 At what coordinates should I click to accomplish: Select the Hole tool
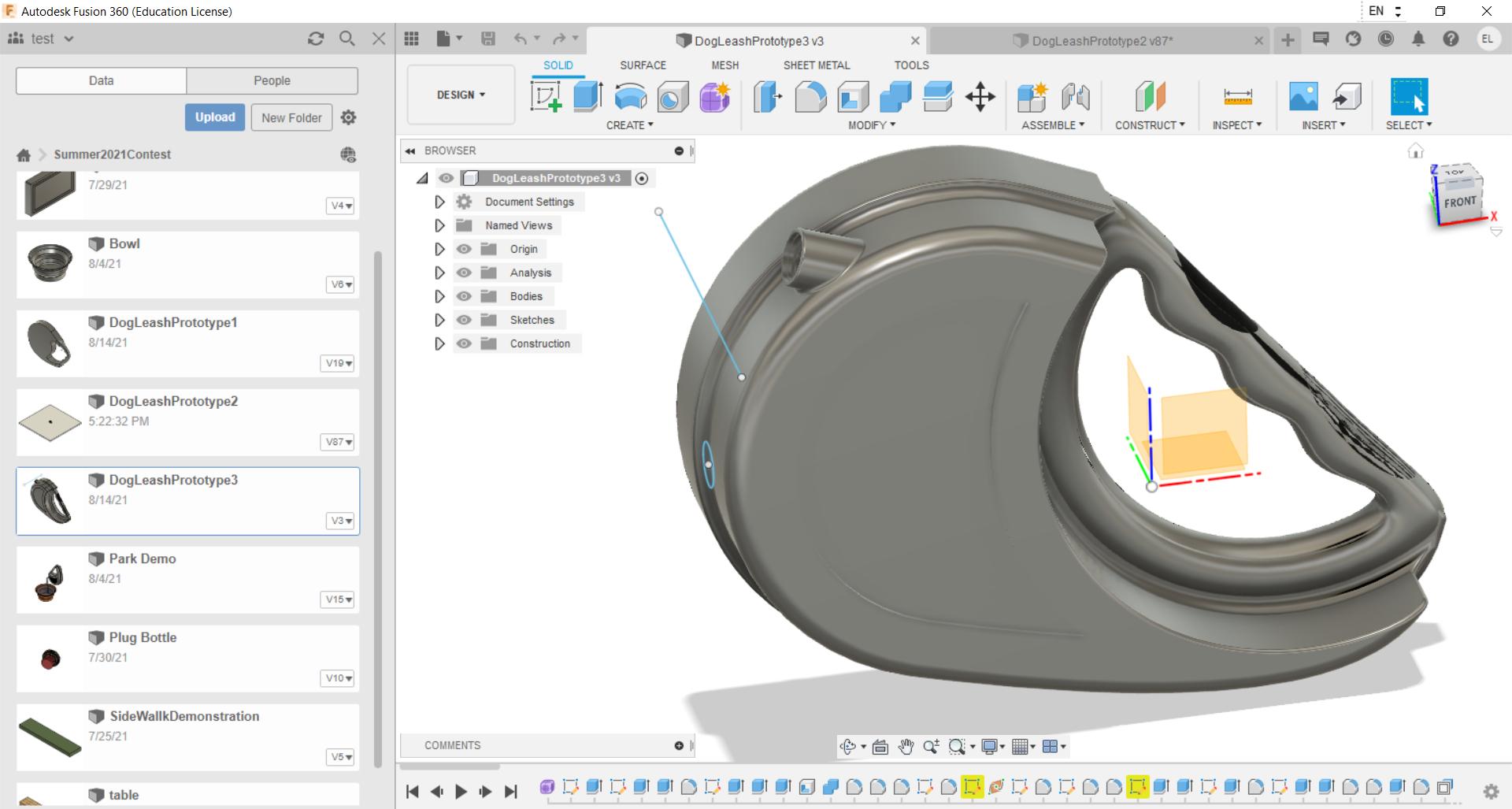pos(673,97)
